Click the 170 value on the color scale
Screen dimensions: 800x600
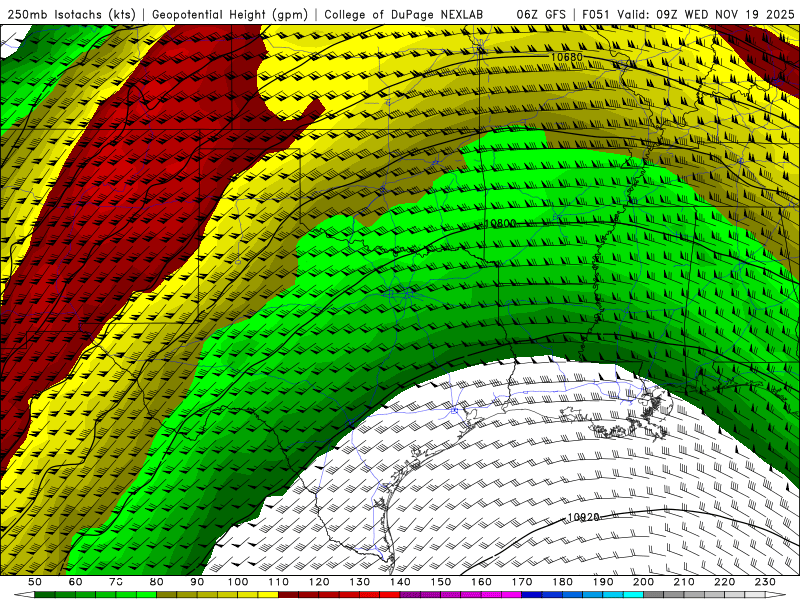coord(522,582)
